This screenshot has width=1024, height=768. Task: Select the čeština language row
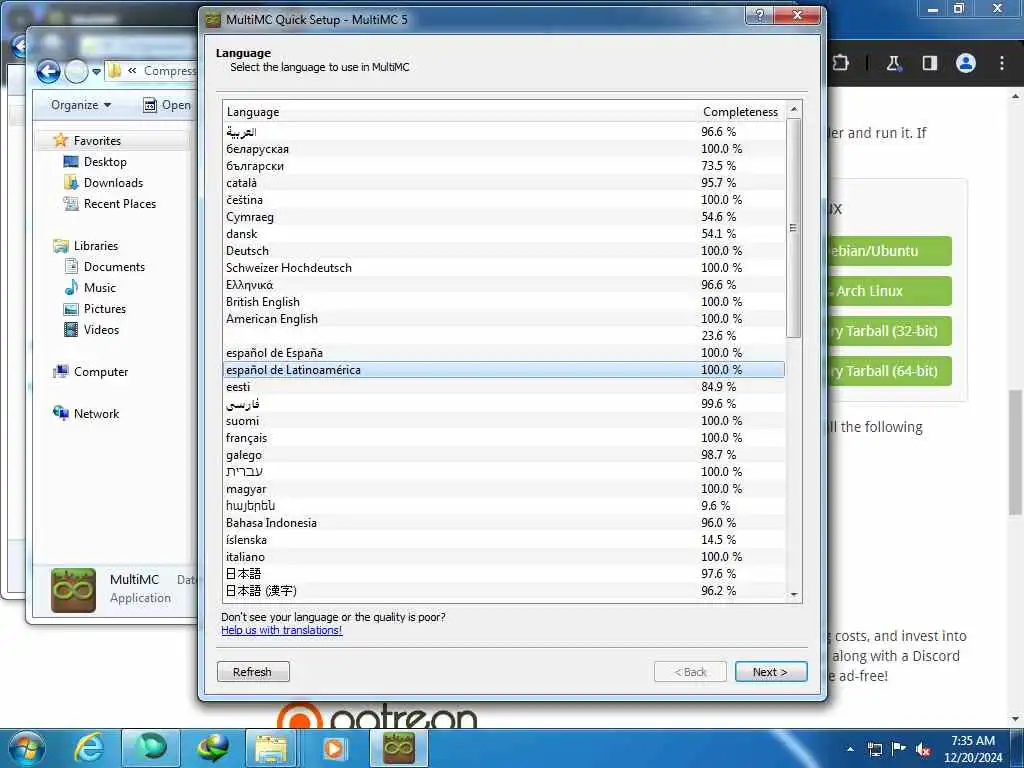pyautogui.click(x=504, y=200)
